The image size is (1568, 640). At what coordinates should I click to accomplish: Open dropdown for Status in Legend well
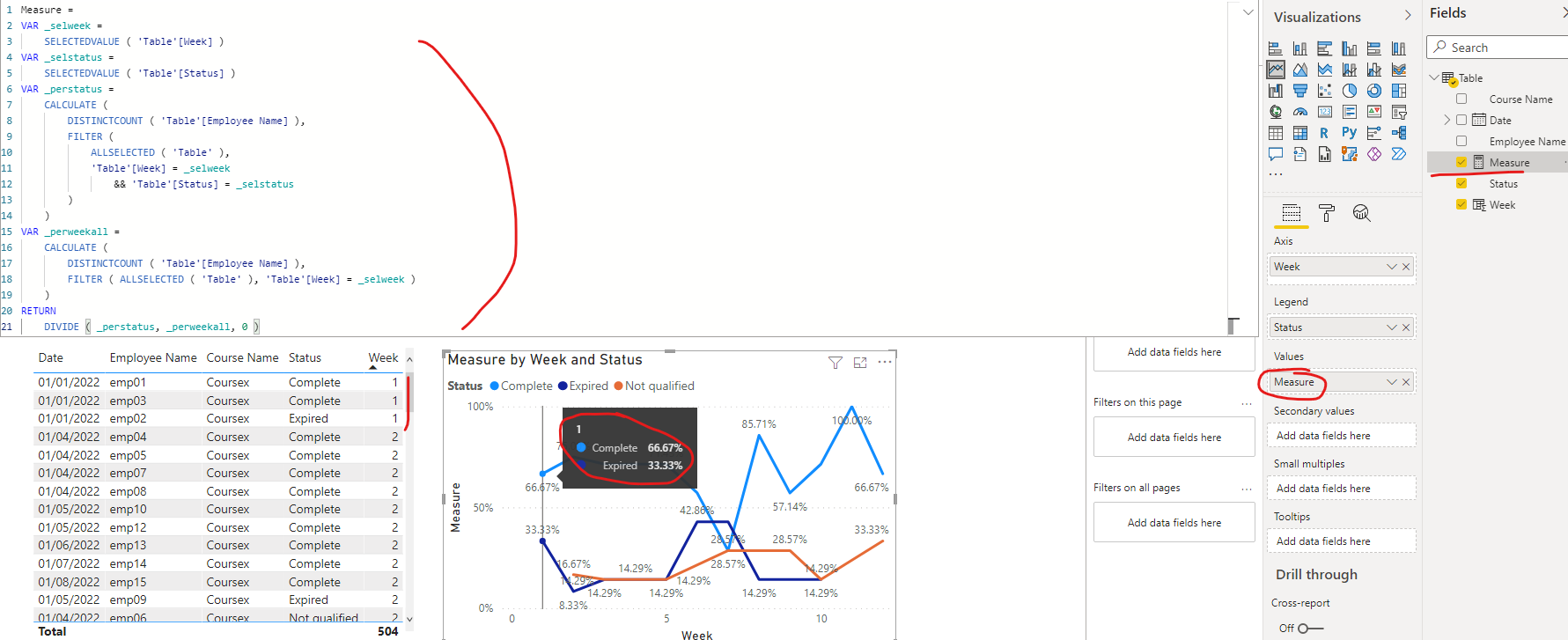pyautogui.click(x=1392, y=327)
